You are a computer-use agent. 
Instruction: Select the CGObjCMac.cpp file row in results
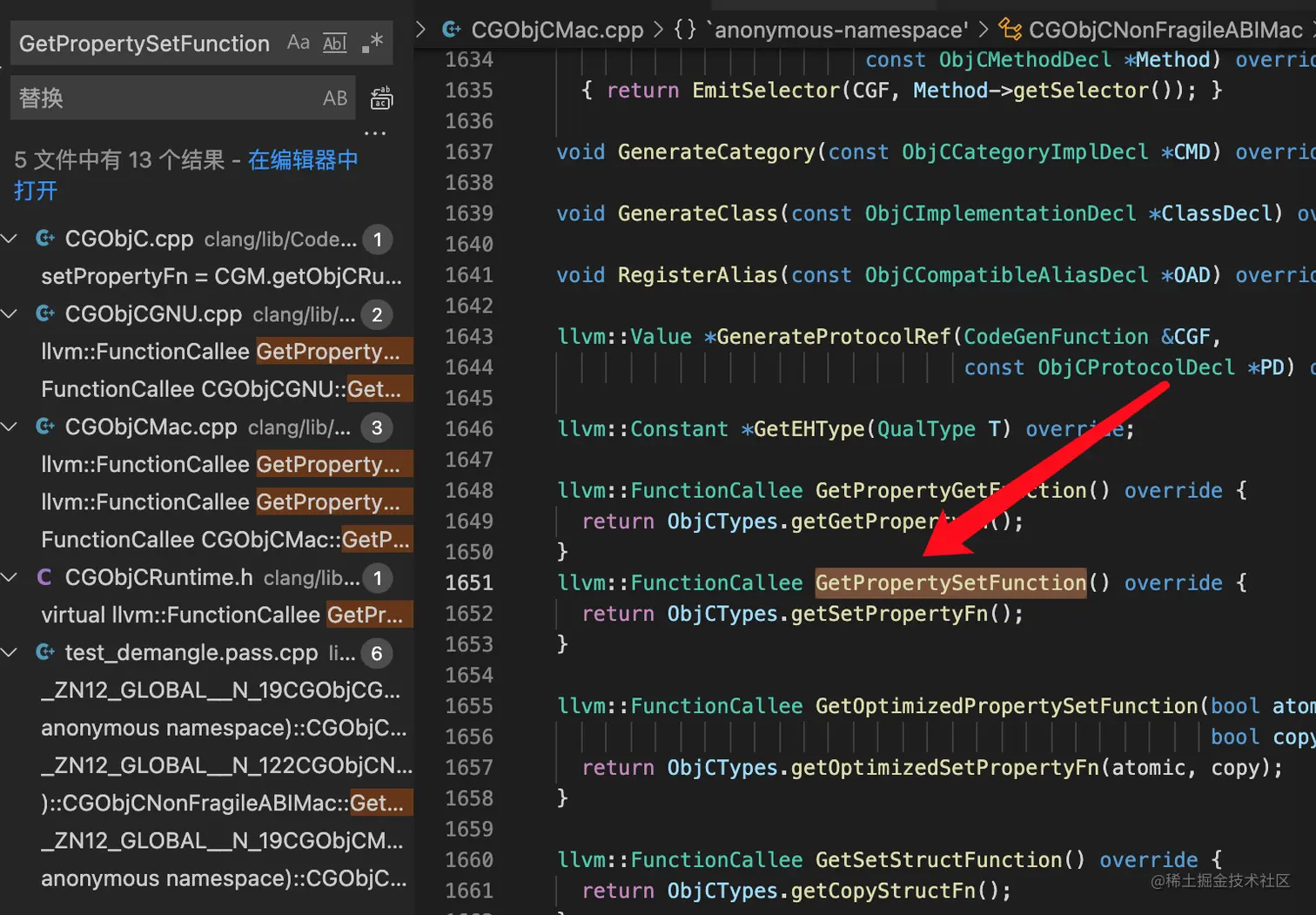pos(206,427)
